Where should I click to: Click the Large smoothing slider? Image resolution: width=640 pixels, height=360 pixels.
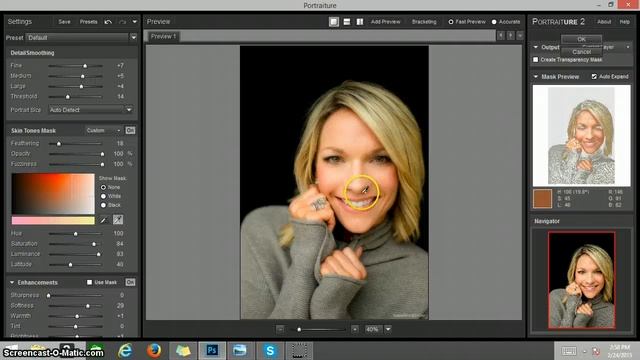[75, 87]
